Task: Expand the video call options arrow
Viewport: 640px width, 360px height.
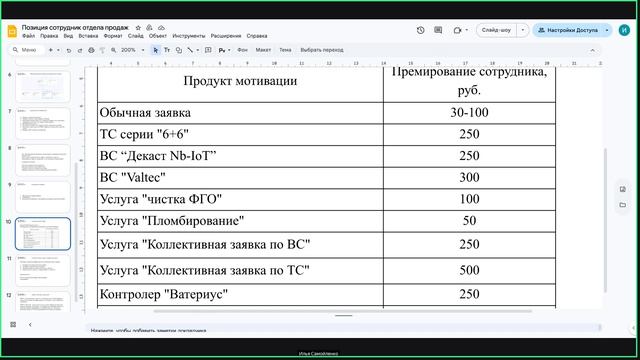Action: pyautogui.click(x=467, y=30)
